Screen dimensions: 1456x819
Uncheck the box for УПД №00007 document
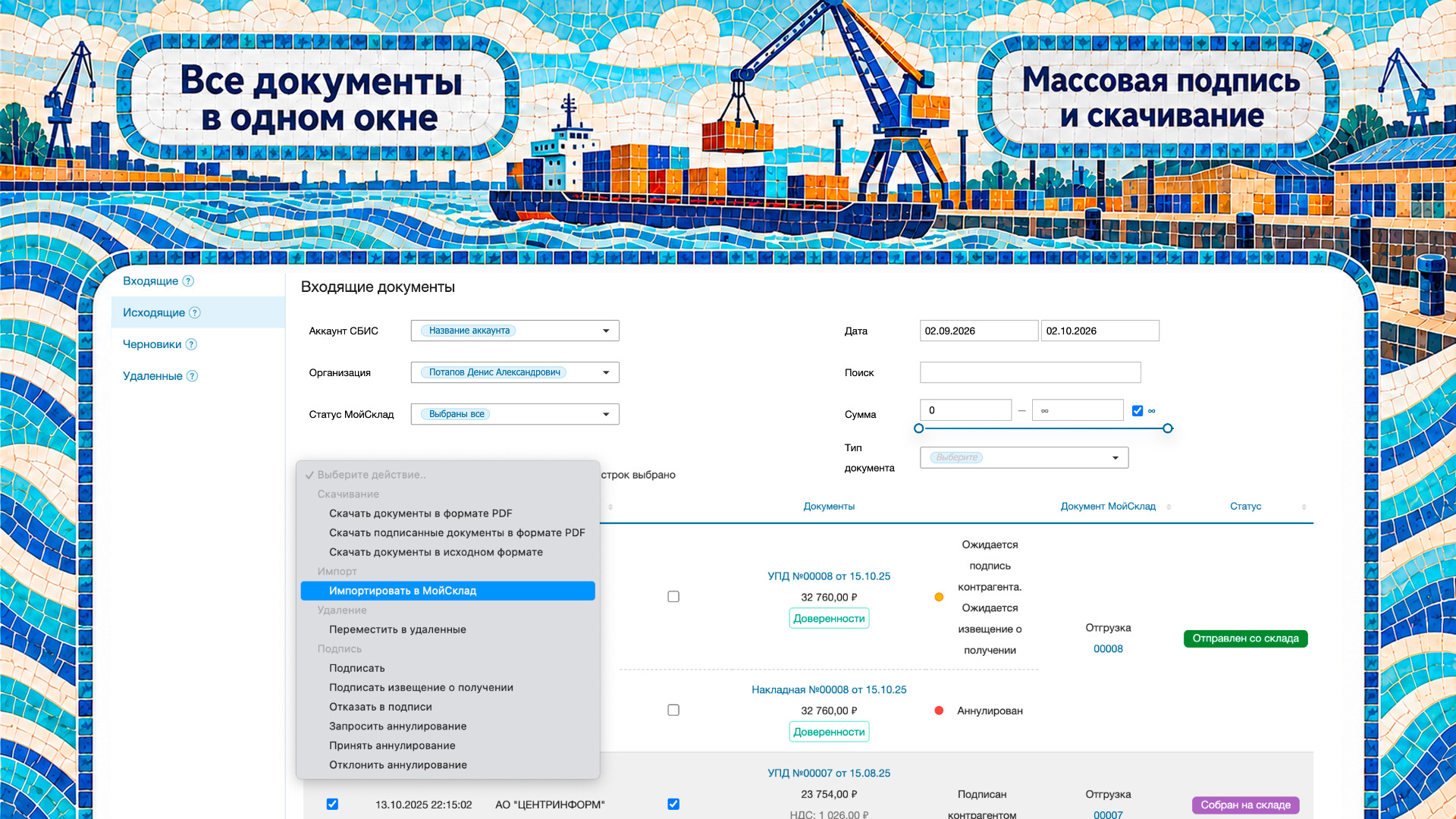[673, 805]
